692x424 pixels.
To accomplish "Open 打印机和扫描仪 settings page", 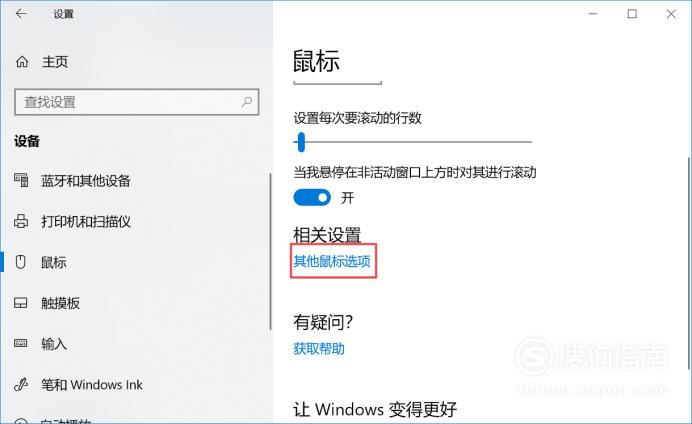I will pyautogui.click(x=86, y=221).
